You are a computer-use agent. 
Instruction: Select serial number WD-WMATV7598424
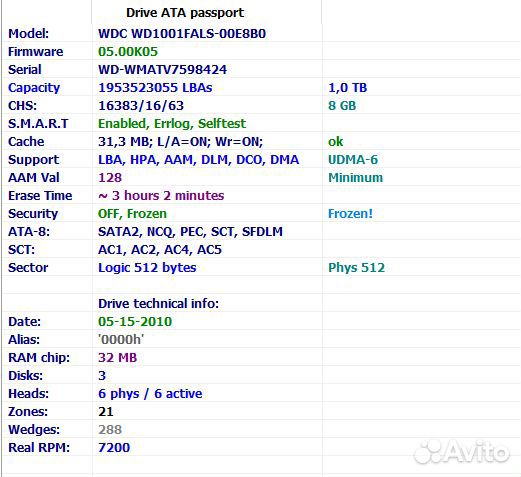pyautogui.click(x=162, y=70)
